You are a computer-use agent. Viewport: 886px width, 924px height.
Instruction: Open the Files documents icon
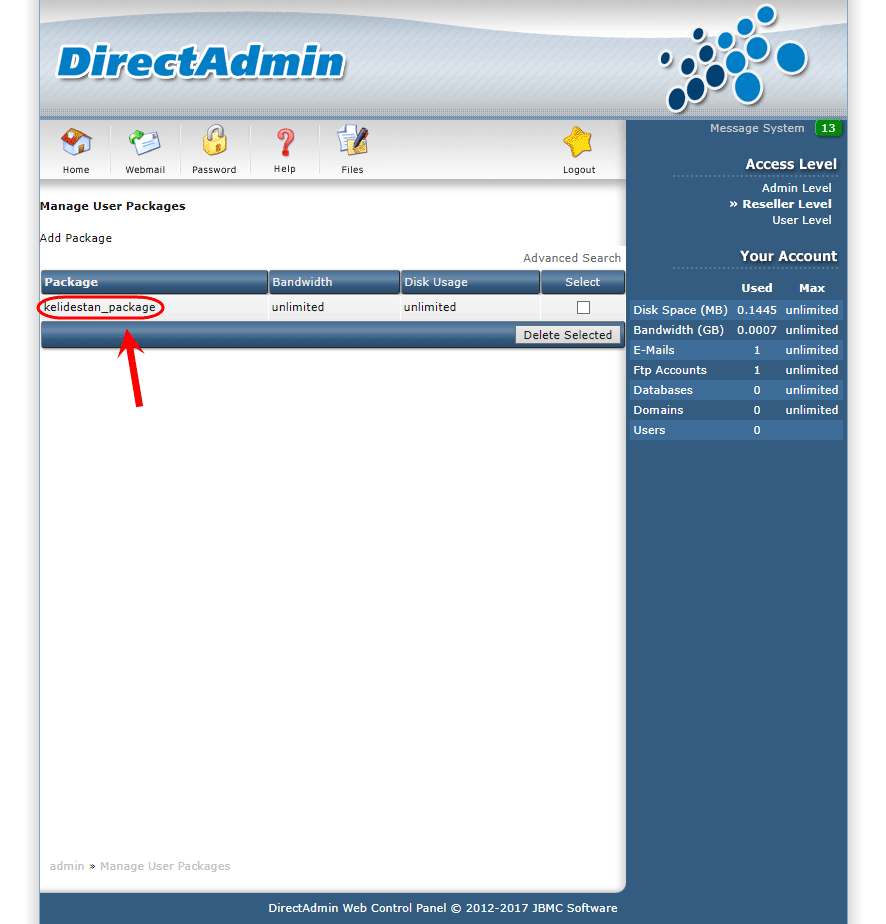click(x=352, y=140)
